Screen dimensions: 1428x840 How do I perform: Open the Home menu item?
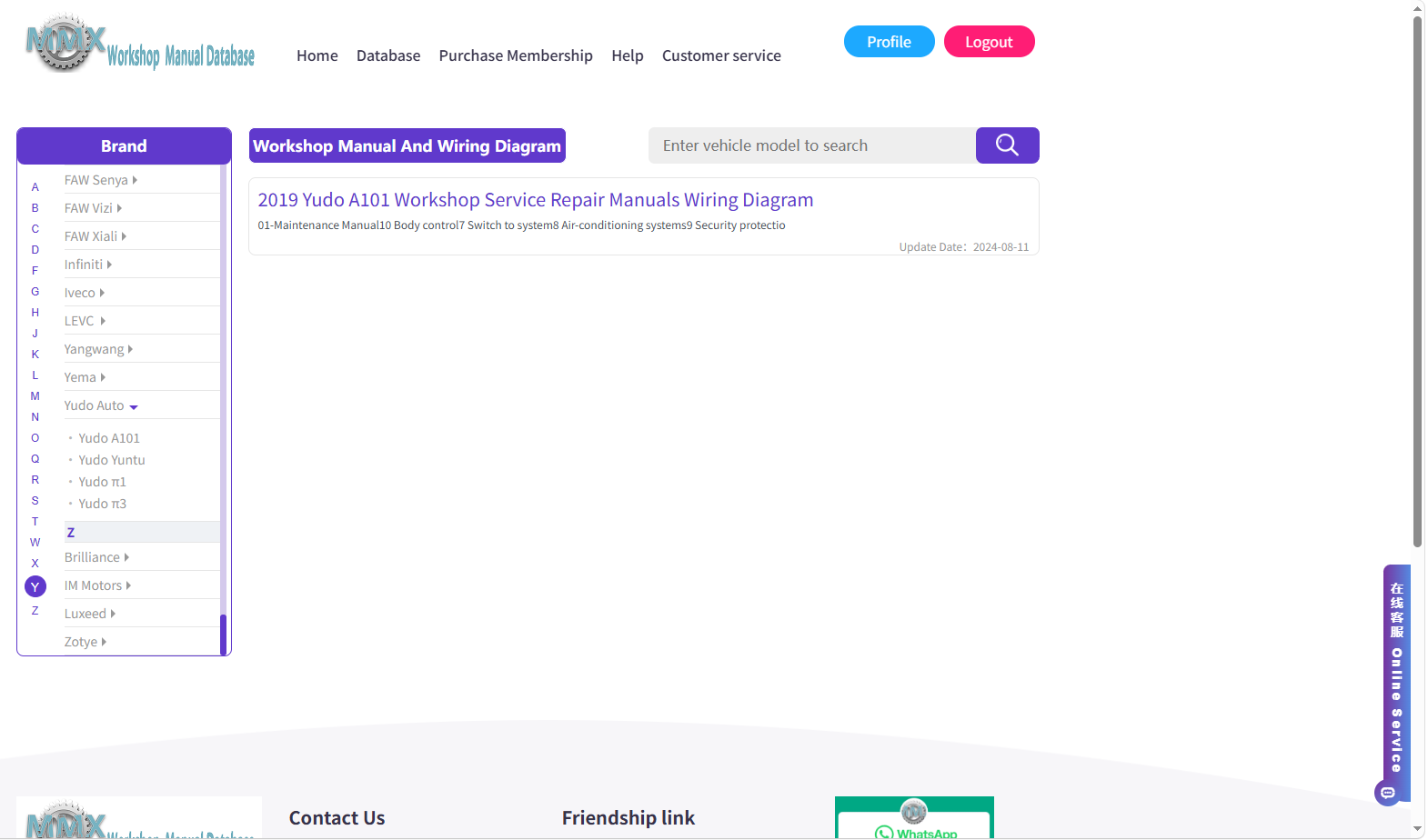click(317, 55)
